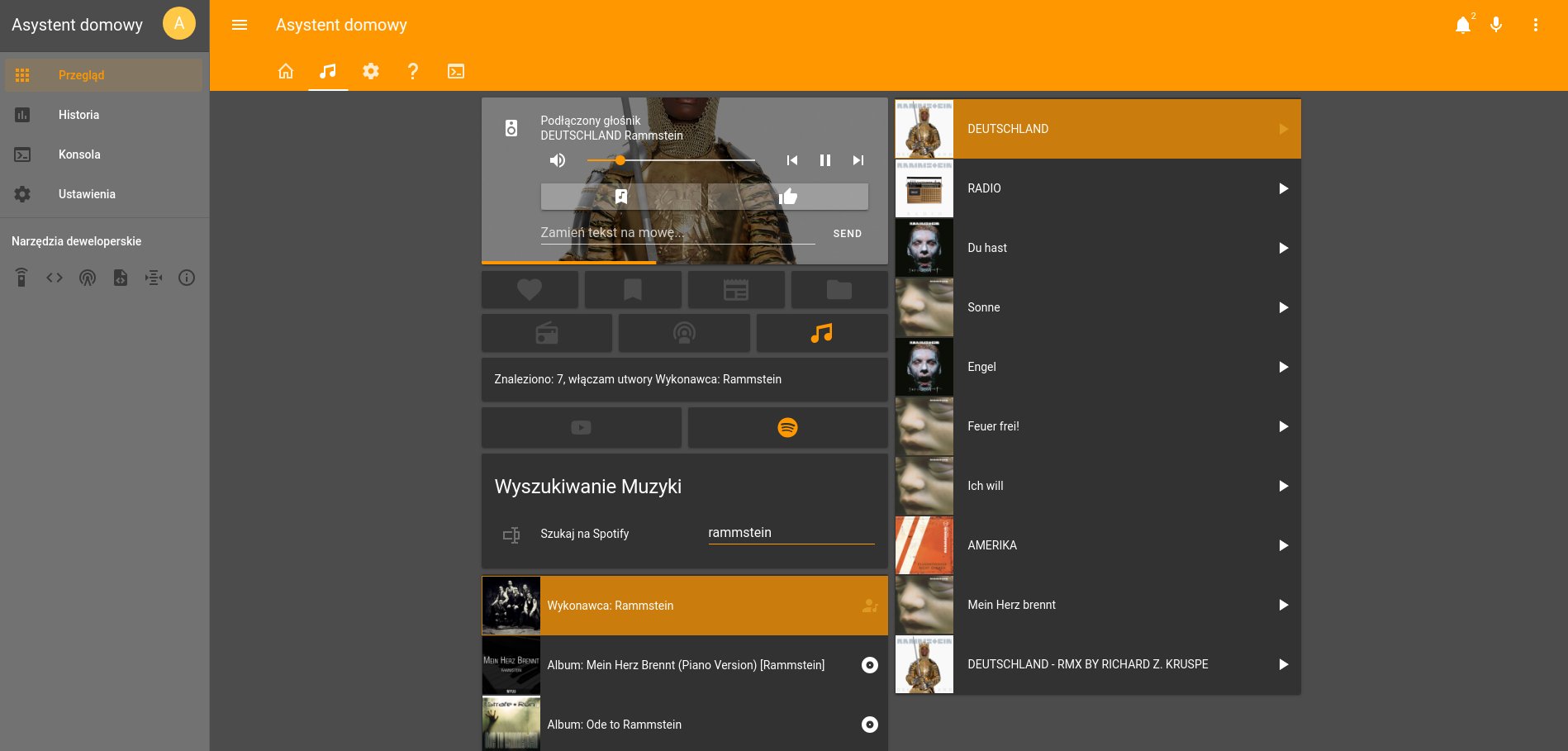Image resolution: width=1568 pixels, height=751 pixels.
Task: Open the folder local files button
Action: pos(839,290)
